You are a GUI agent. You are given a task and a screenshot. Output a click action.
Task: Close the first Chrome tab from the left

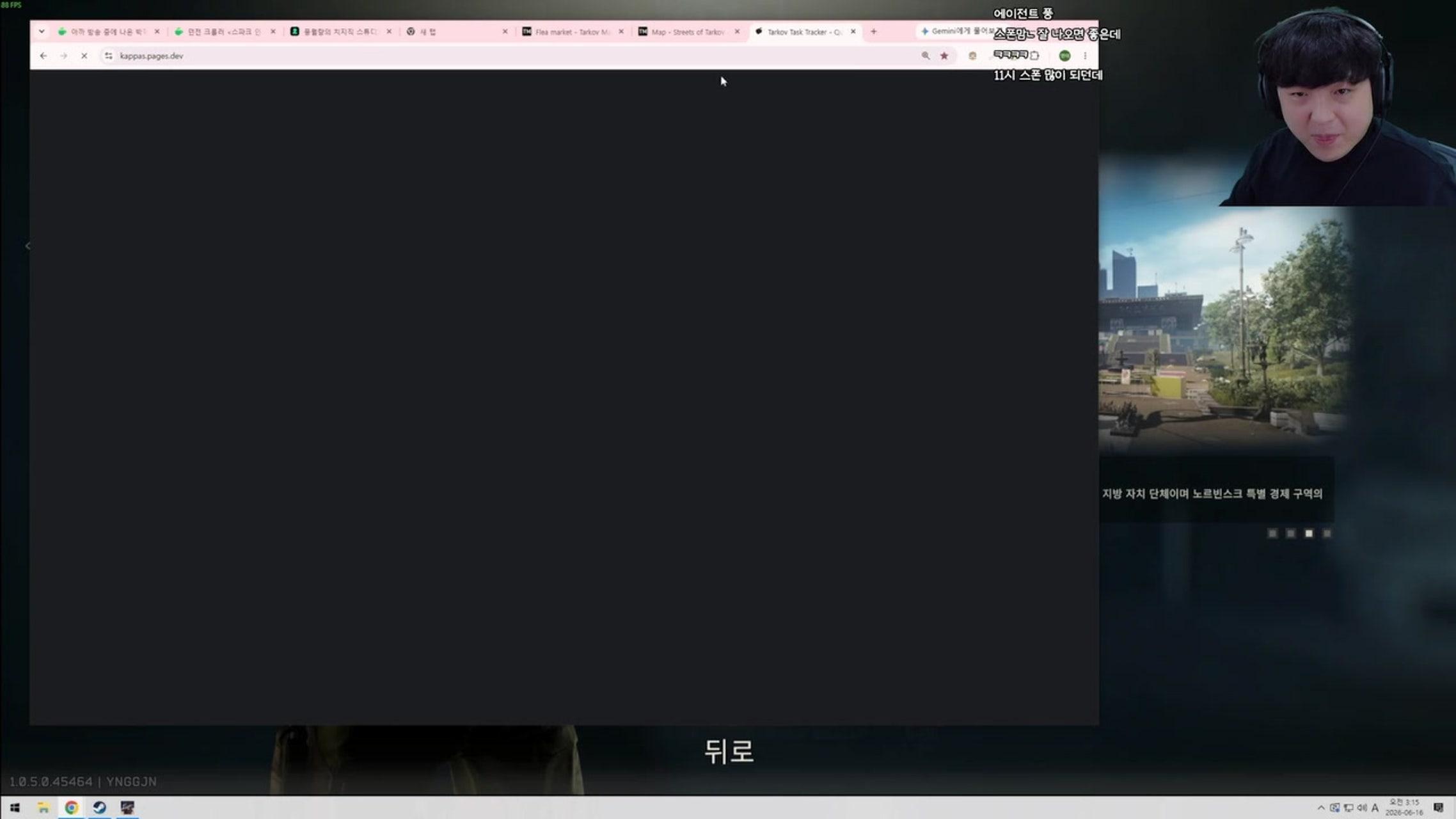point(157,31)
